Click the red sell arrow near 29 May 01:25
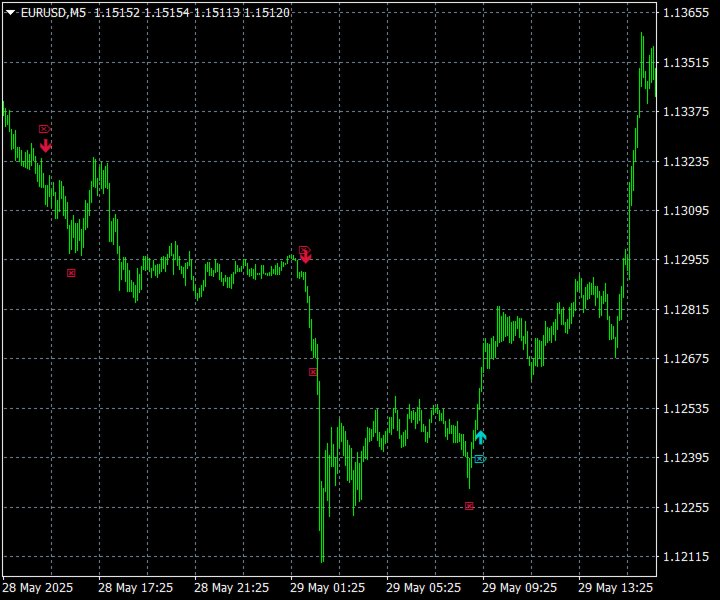This screenshot has height=600, width=720. [x=306, y=257]
